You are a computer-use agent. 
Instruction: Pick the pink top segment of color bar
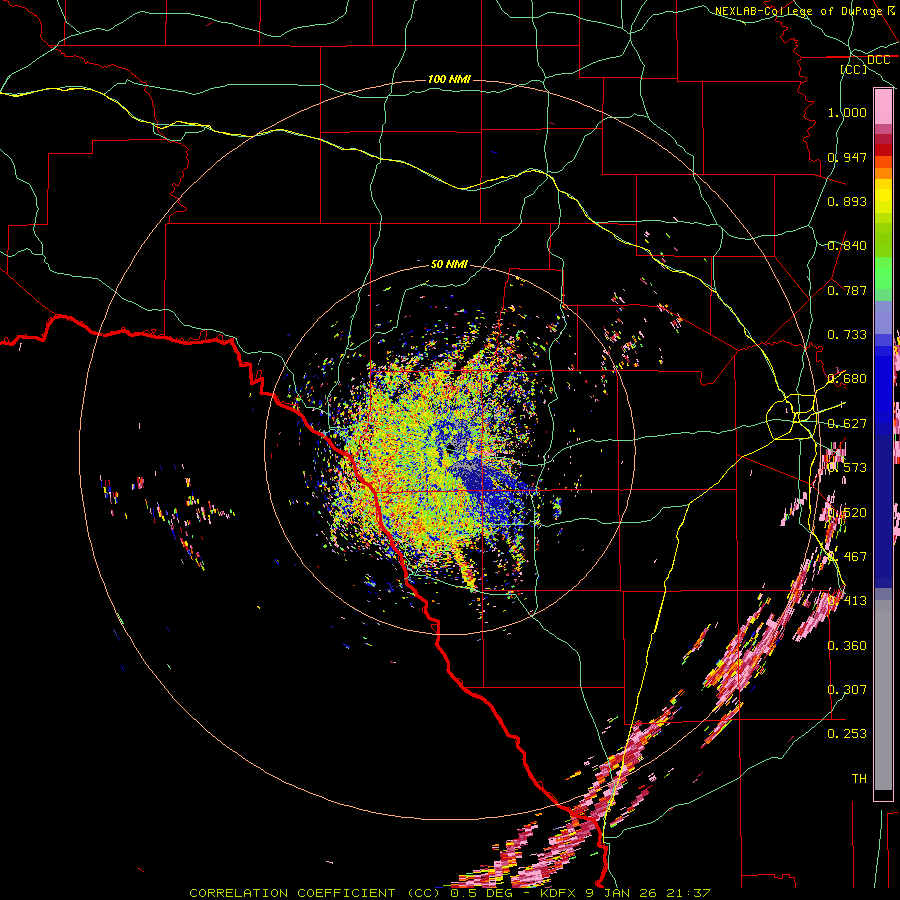(883, 106)
